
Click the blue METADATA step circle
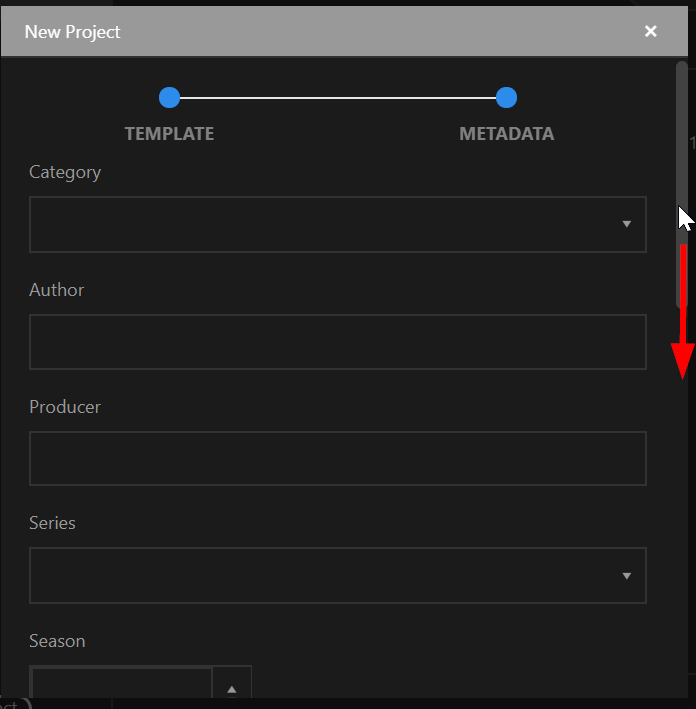pyautogui.click(x=506, y=98)
